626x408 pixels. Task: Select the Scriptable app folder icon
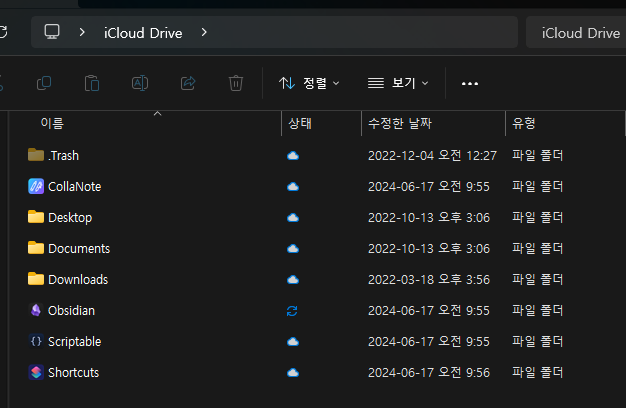36,341
